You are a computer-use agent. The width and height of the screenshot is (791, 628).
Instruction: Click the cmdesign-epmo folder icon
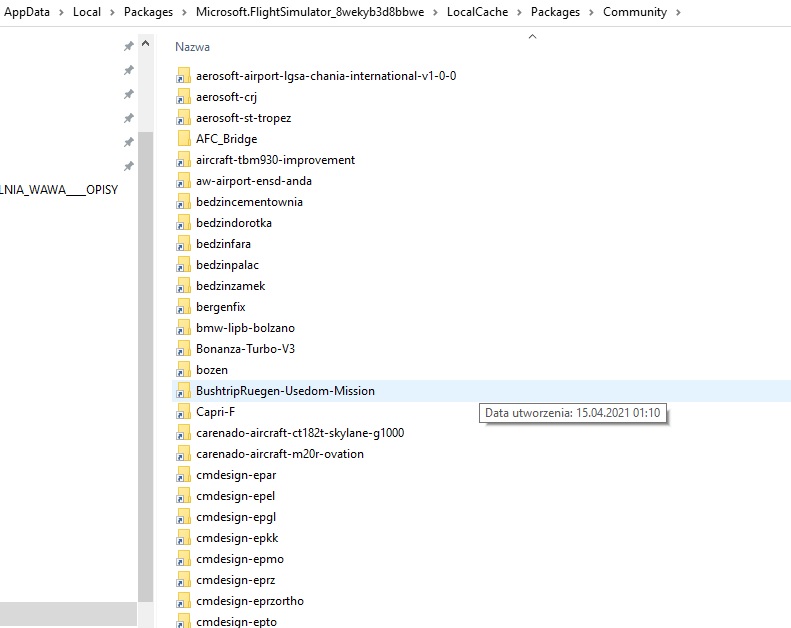[x=183, y=559]
